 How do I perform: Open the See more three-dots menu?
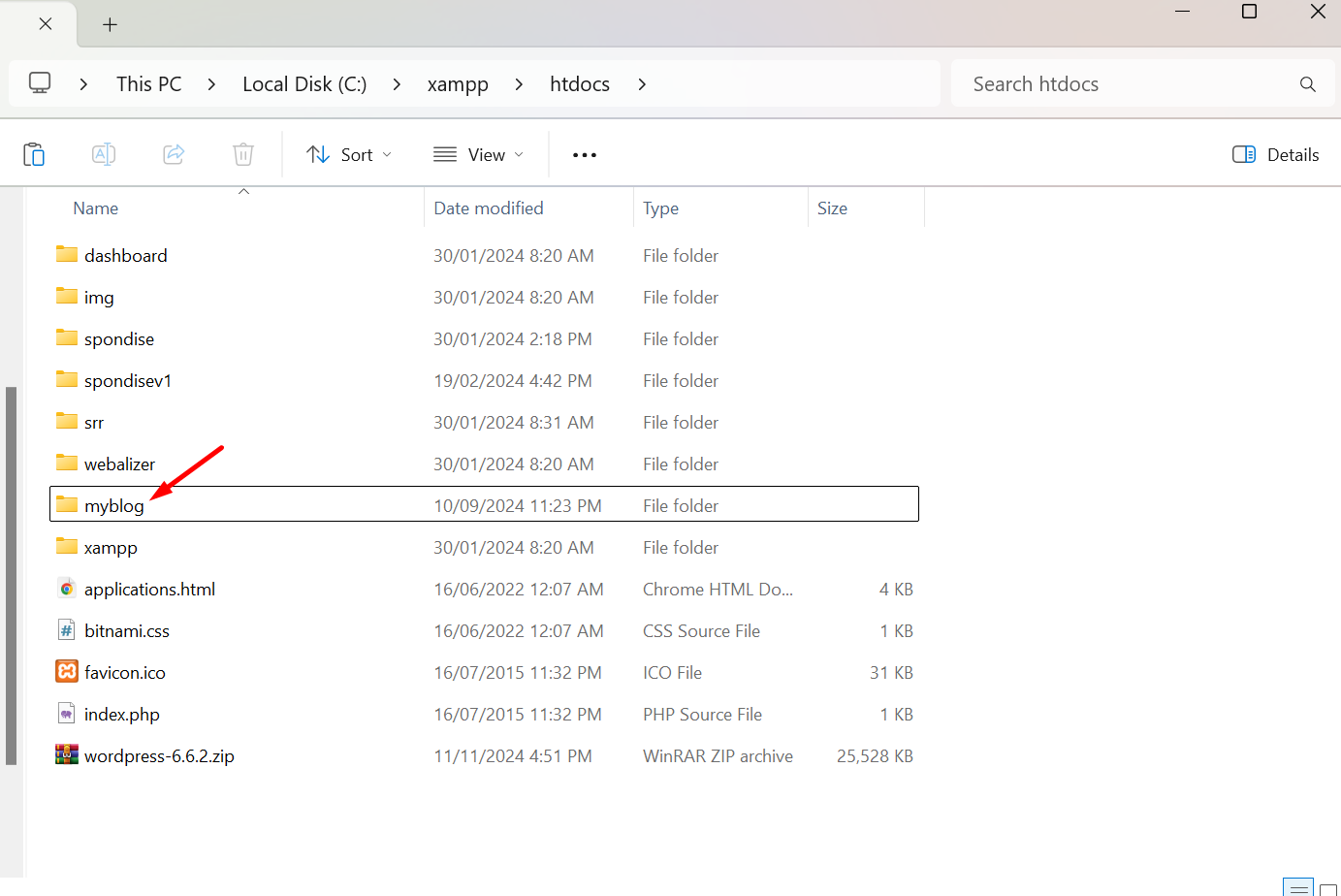tap(584, 155)
